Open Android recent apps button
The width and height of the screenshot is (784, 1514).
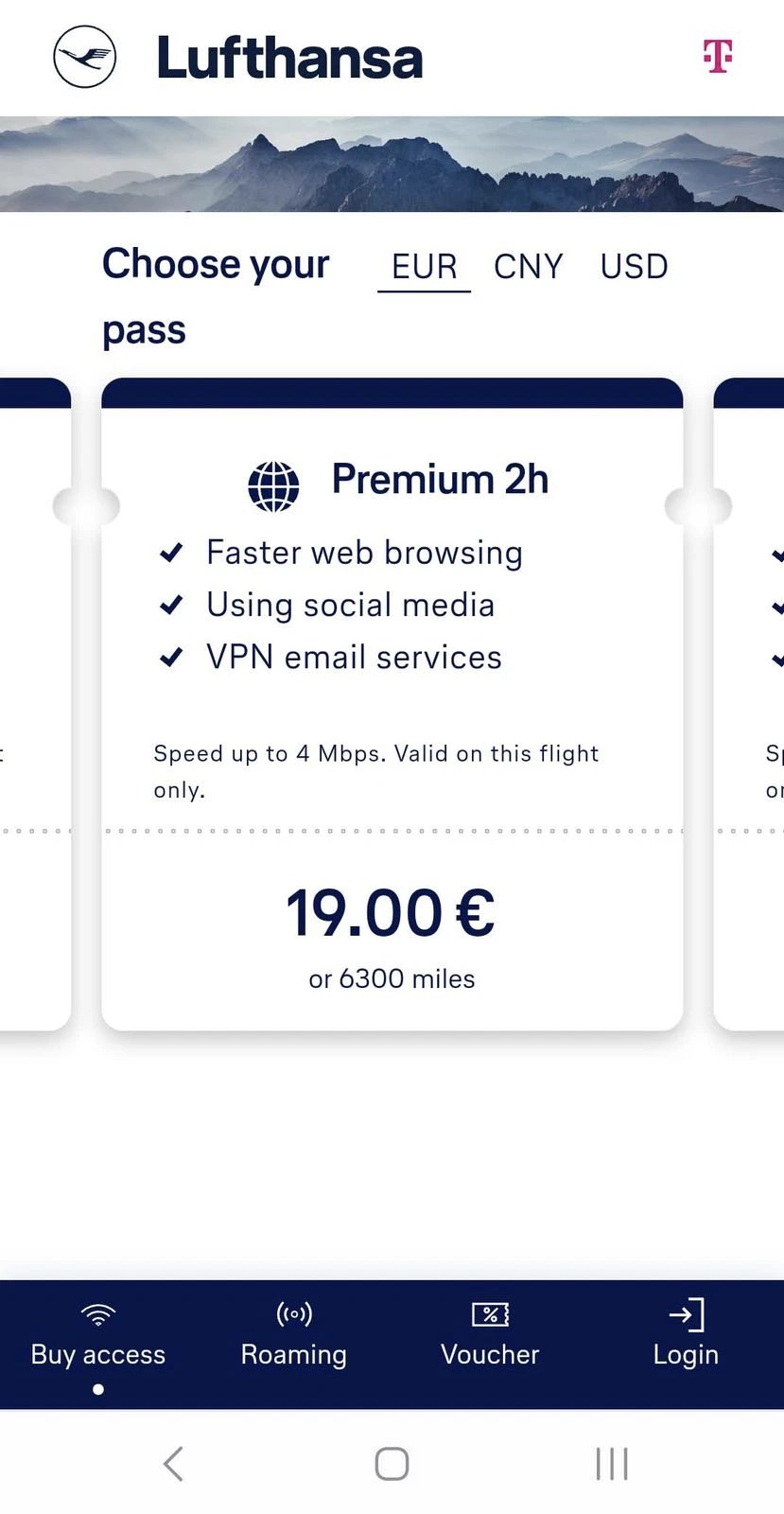point(612,1463)
